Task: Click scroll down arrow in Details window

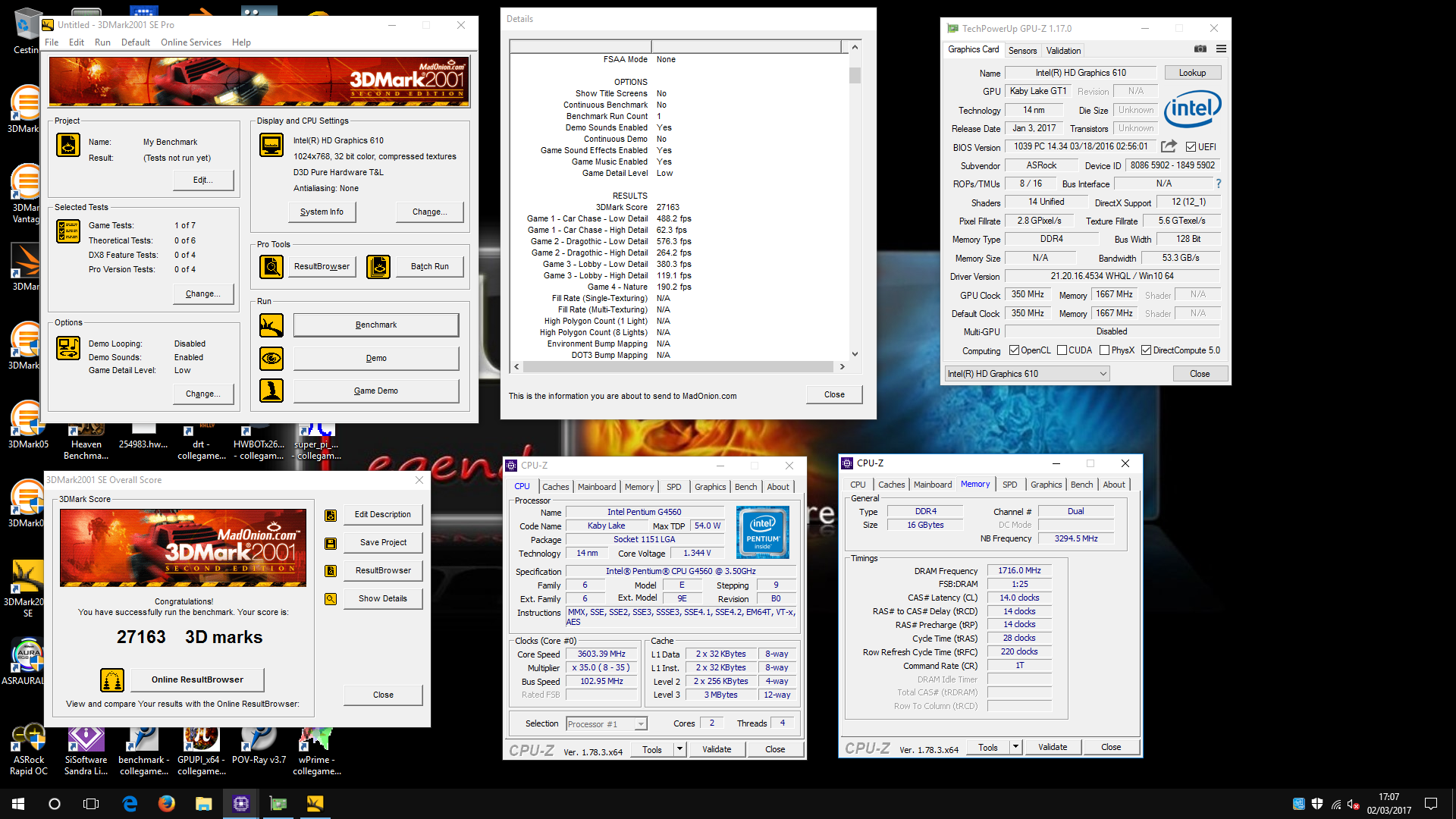Action: (855, 353)
